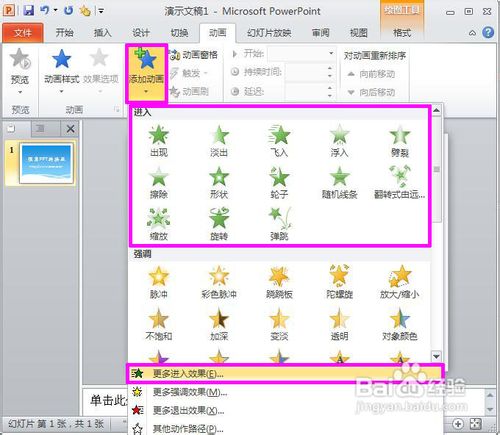Choose the 浮入 float-in effect
This screenshot has width=500, height=435.
[339, 141]
